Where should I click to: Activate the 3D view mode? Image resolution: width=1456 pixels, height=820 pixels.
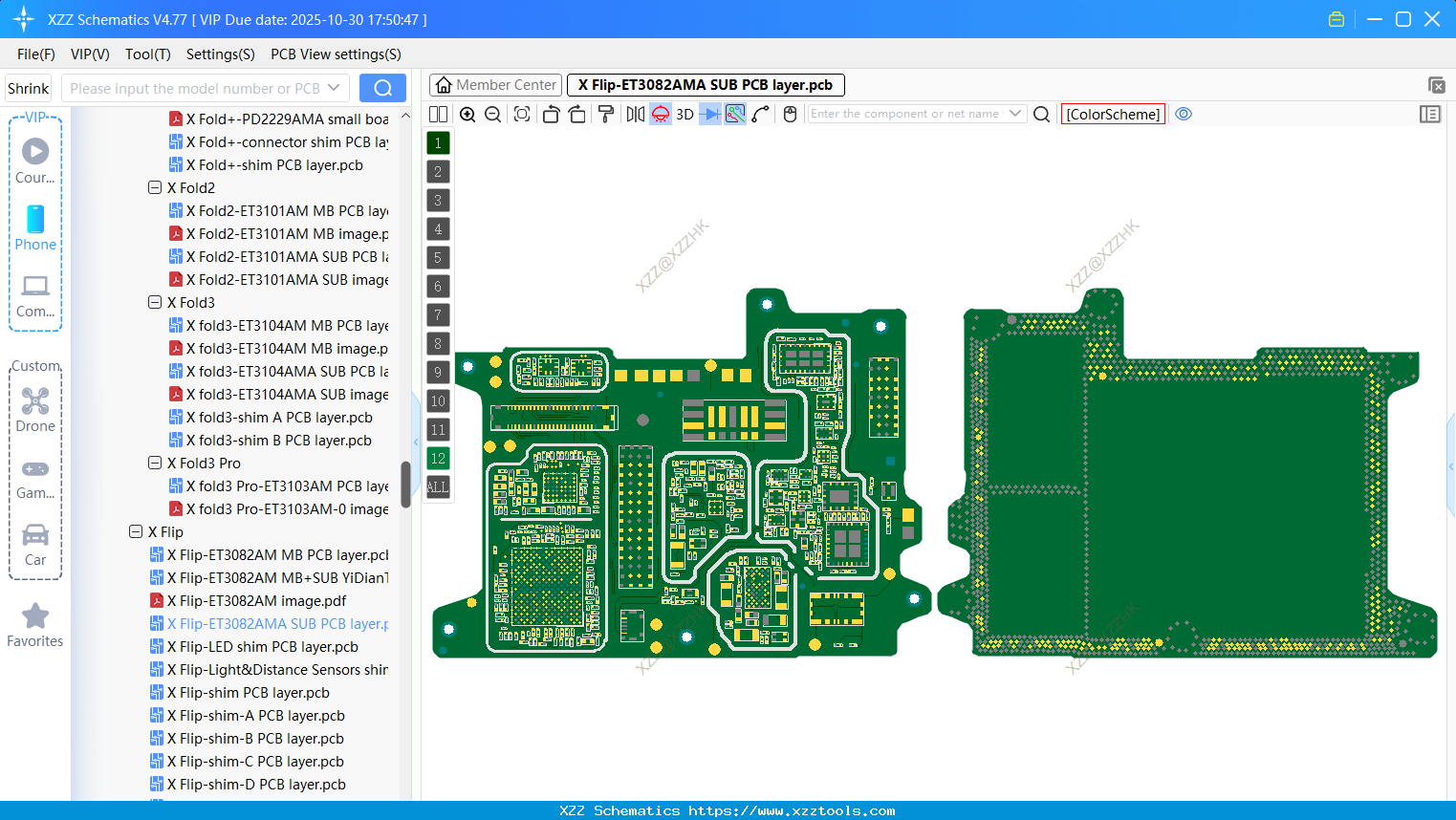click(684, 114)
